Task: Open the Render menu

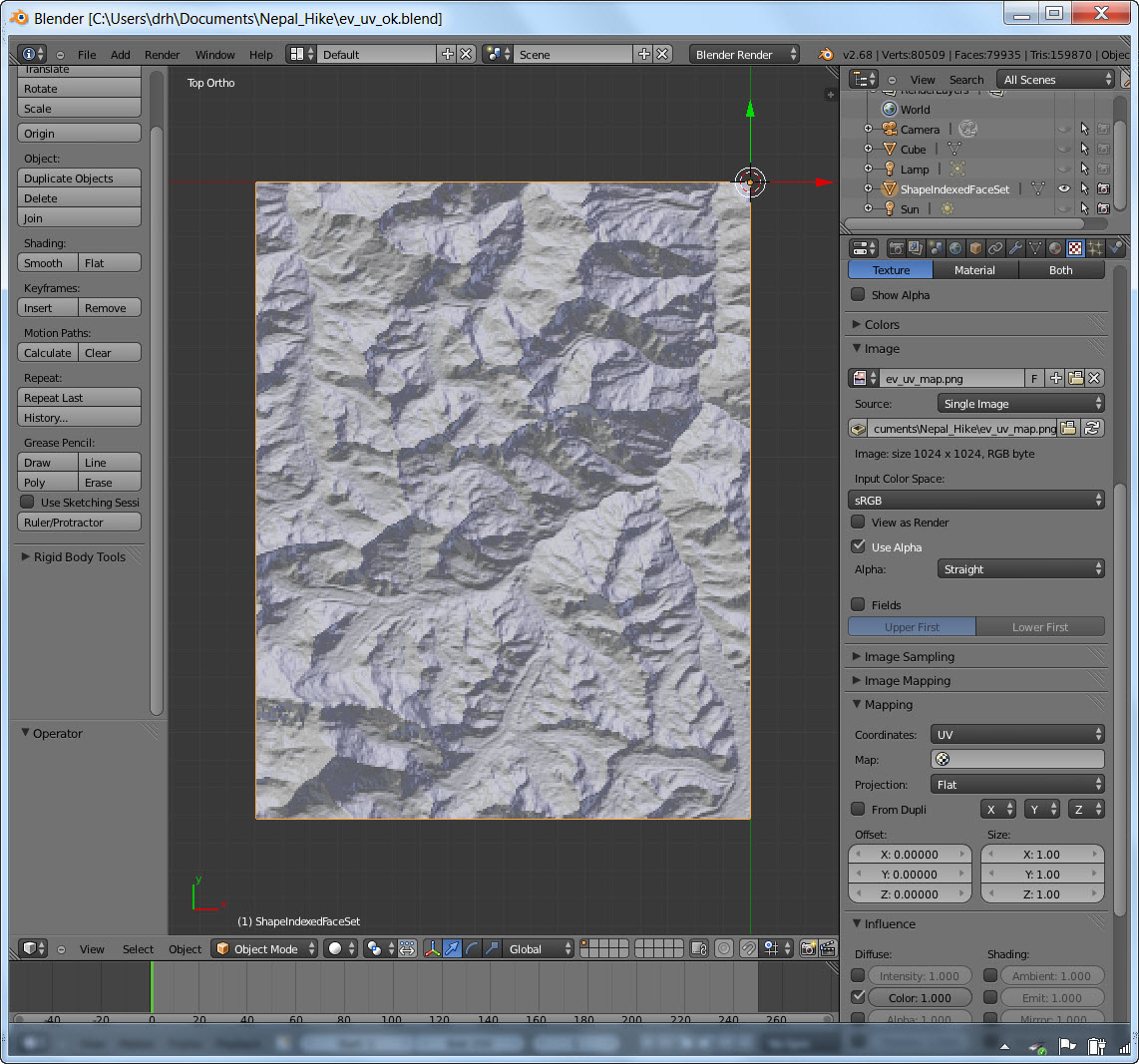Action: coord(162,55)
